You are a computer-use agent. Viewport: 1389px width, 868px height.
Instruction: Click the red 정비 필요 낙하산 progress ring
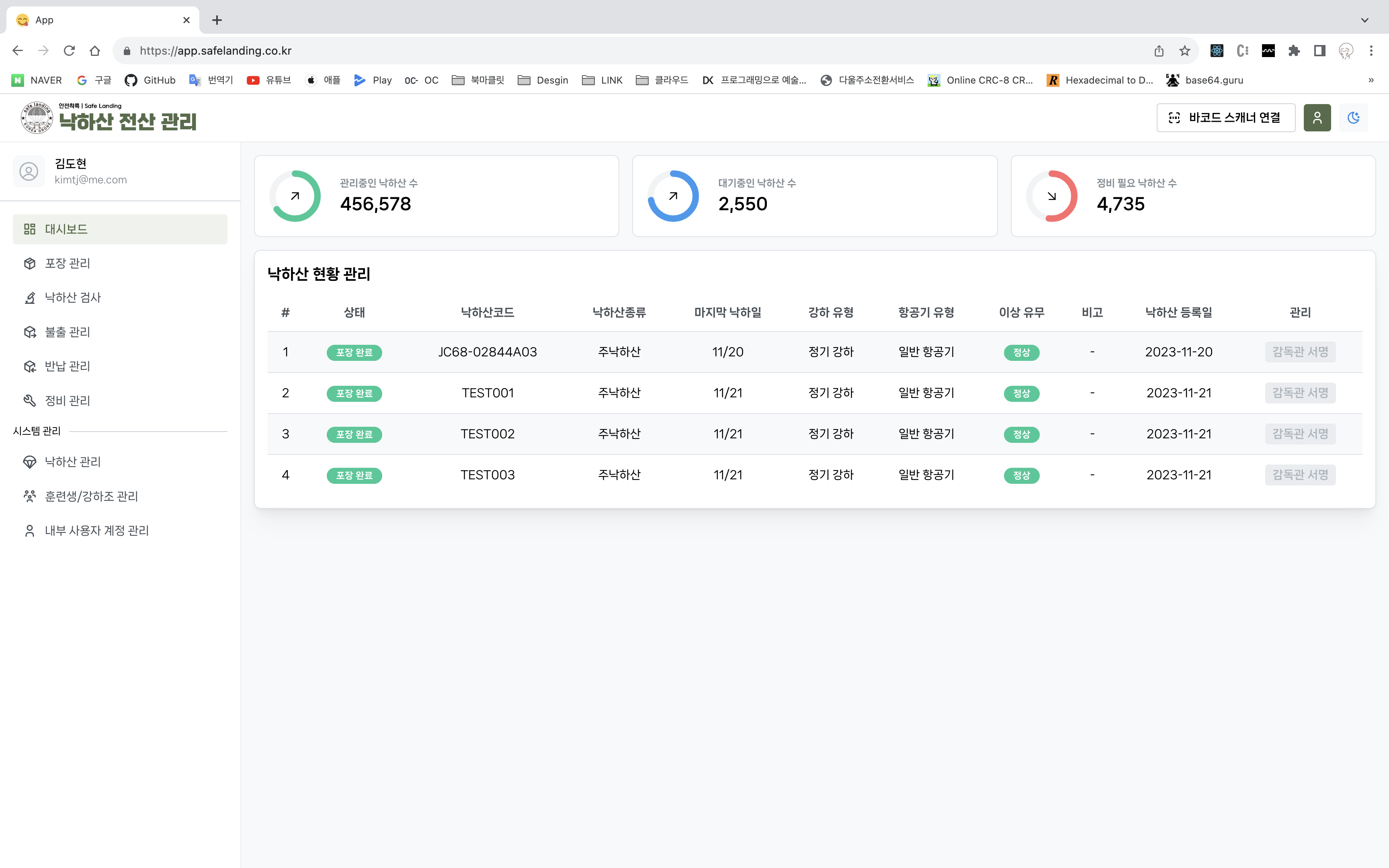click(x=1051, y=196)
